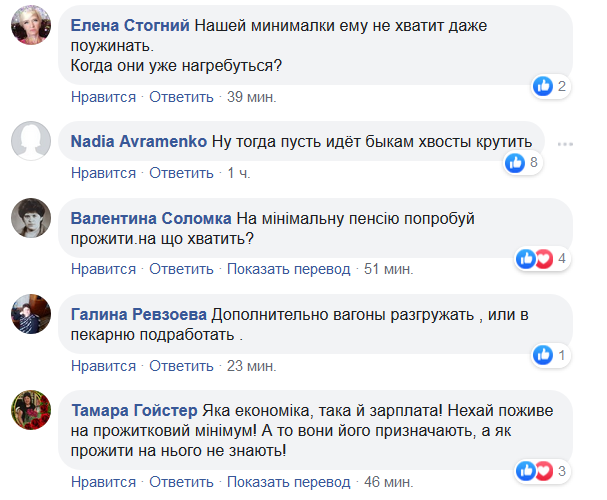This screenshot has height=500, width=607.
Task: Click the 39 мин. timestamp
Action: coord(251,97)
